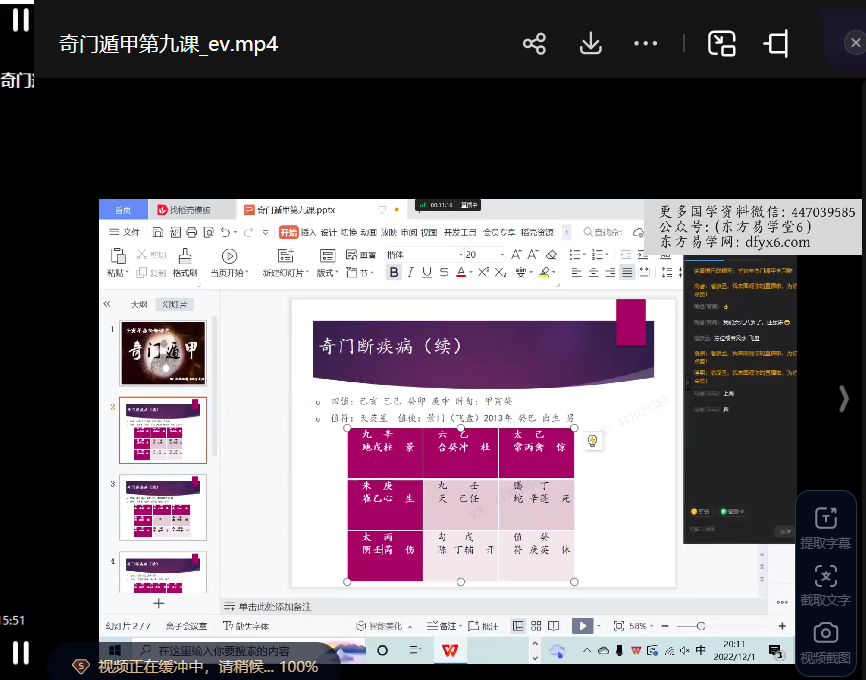Toggle underline formatting in WPS ribbon
Screen dimensions: 866x680
[427, 272]
